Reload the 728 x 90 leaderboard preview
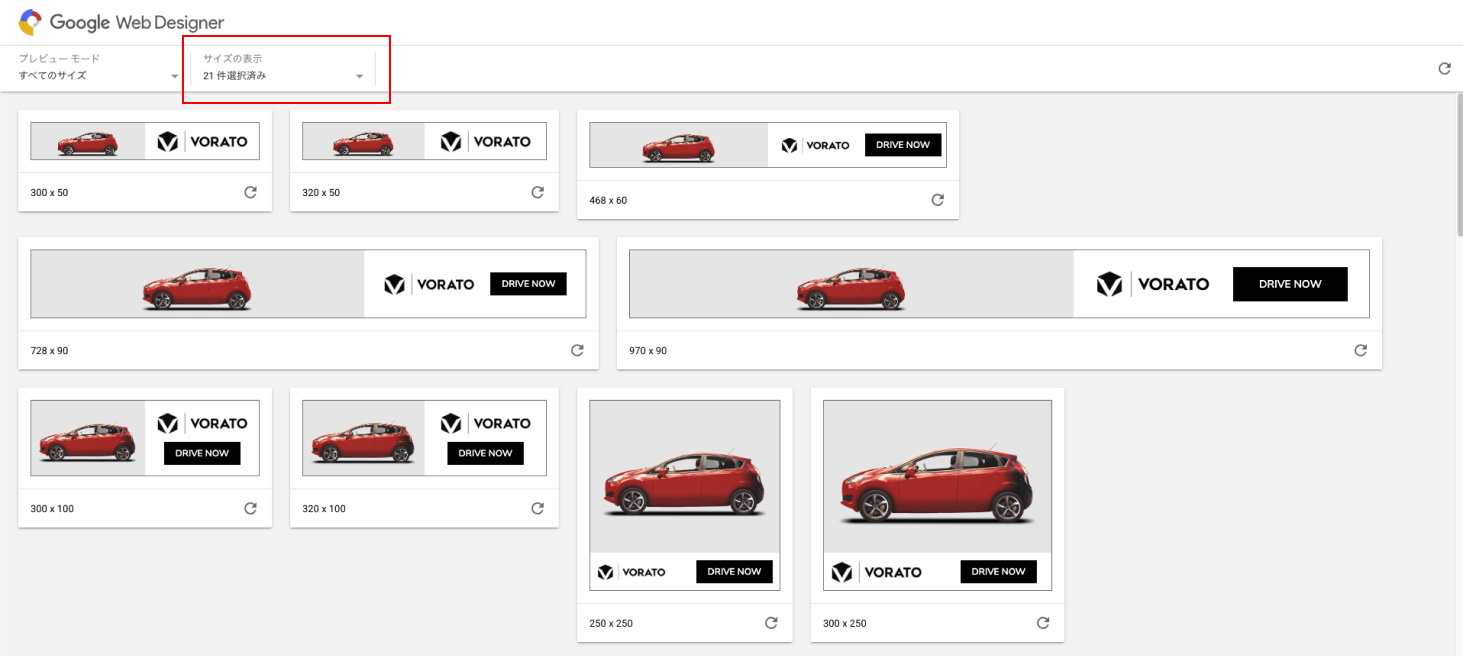This screenshot has height=656, width=1463. click(577, 350)
